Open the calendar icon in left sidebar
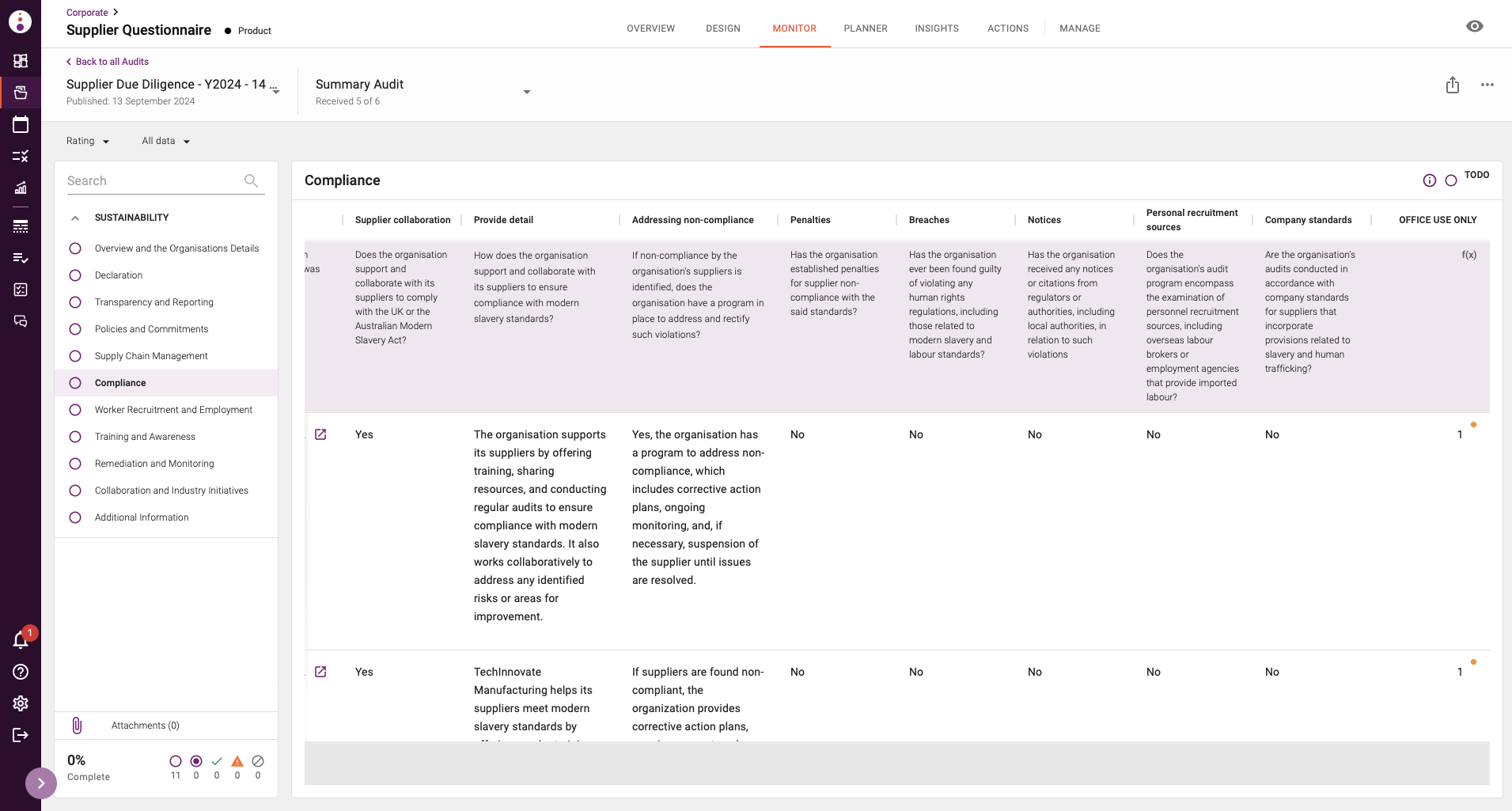1512x811 pixels. pyautogui.click(x=21, y=124)
